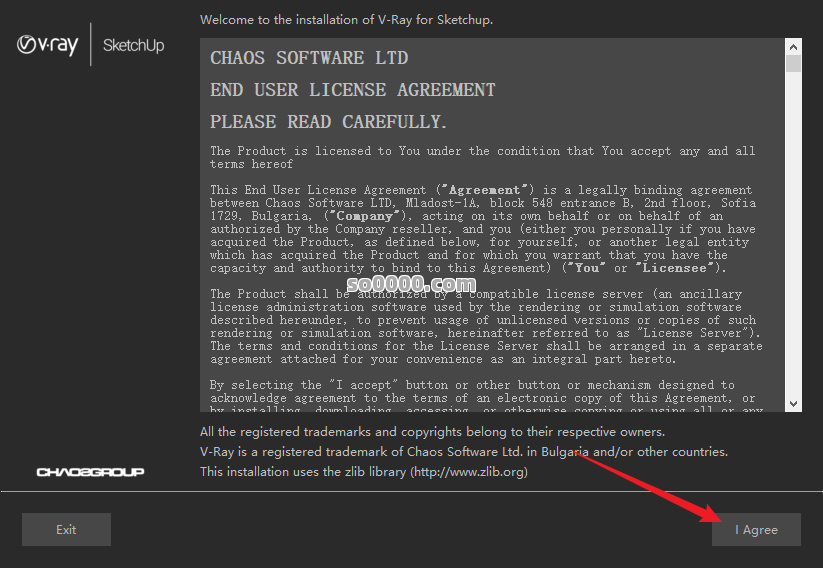Viewport: 823px width, 568px height.
Task: Click the SketchUp wordmark in the header
Action: [x=133, y=46]
